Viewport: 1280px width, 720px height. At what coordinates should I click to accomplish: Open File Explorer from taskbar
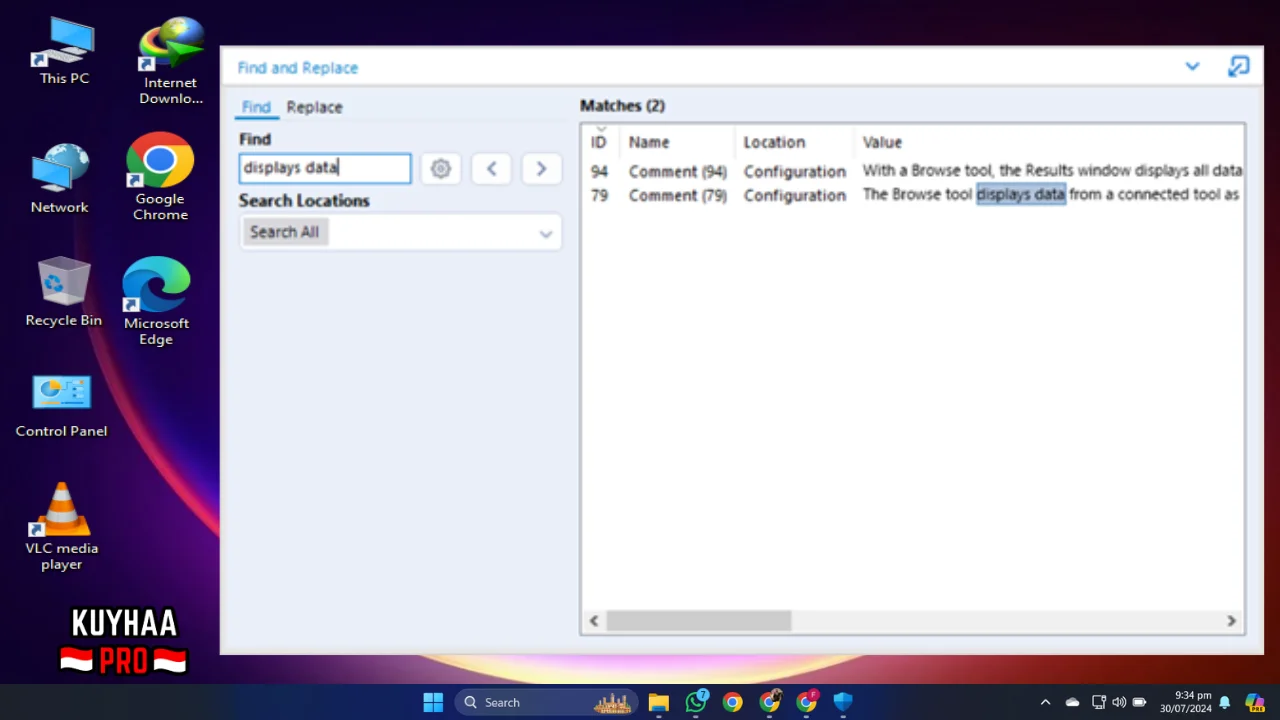click(x=658, y=702)
